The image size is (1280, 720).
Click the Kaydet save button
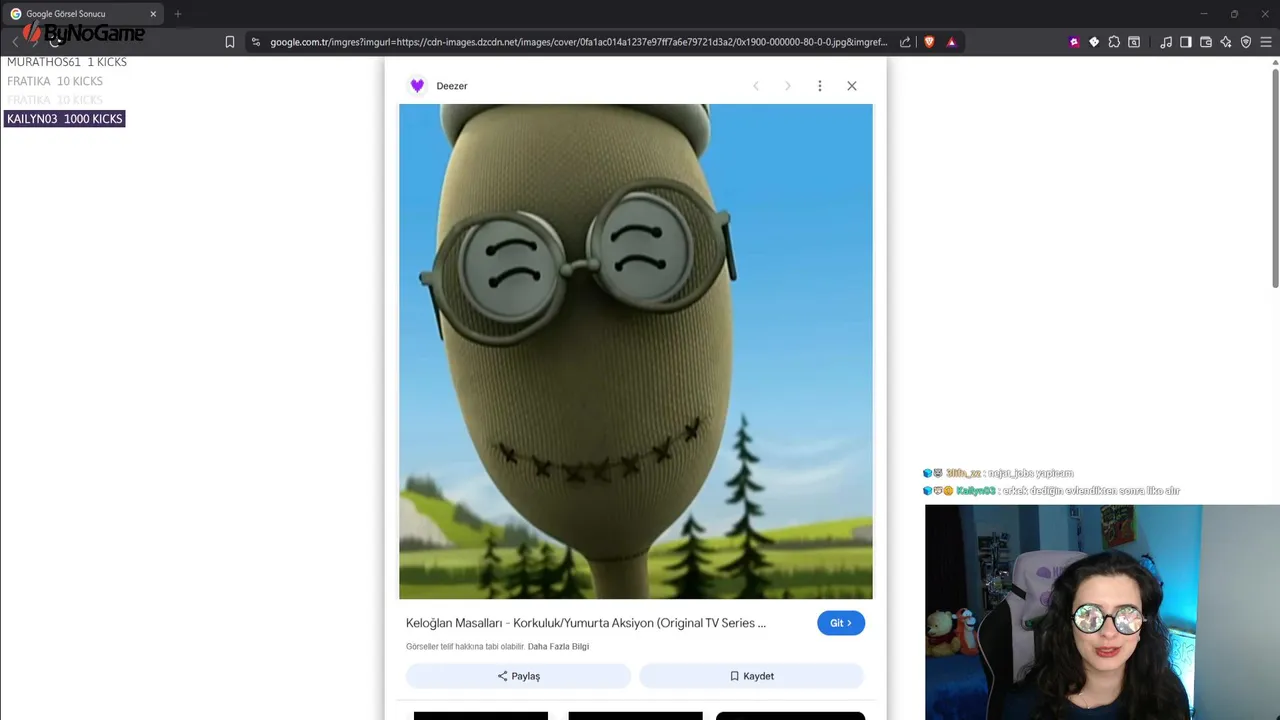752,676
